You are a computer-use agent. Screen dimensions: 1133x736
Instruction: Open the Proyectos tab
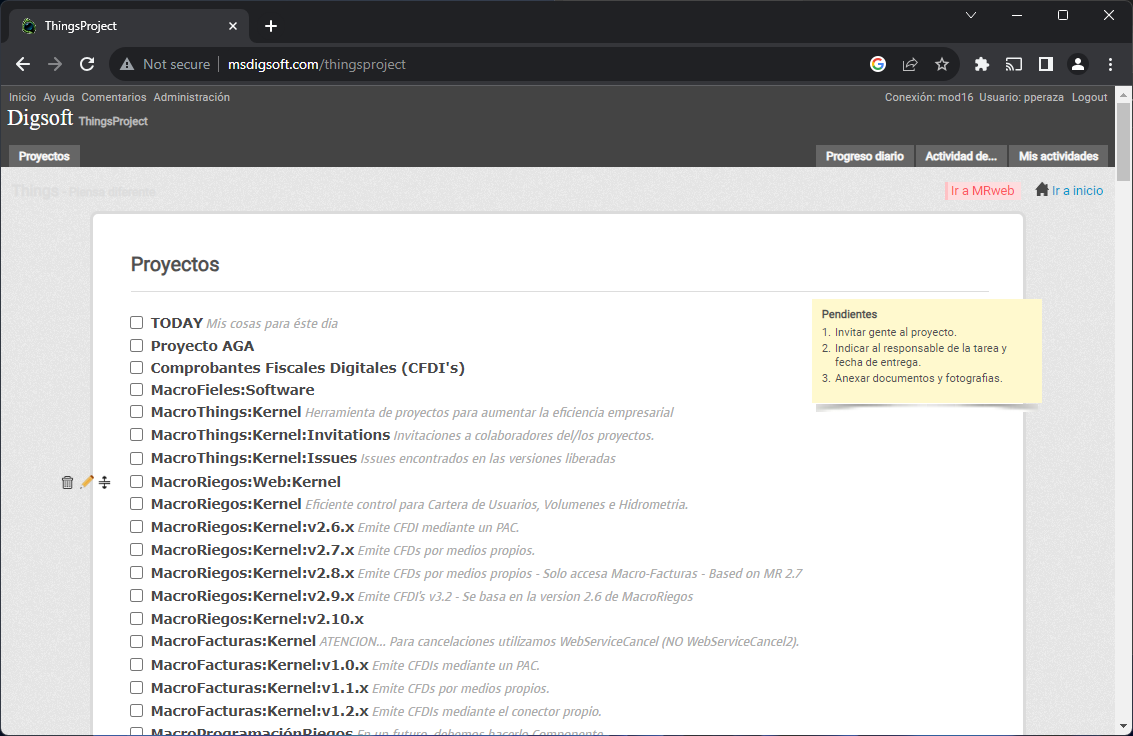click(x=44, y=156)
